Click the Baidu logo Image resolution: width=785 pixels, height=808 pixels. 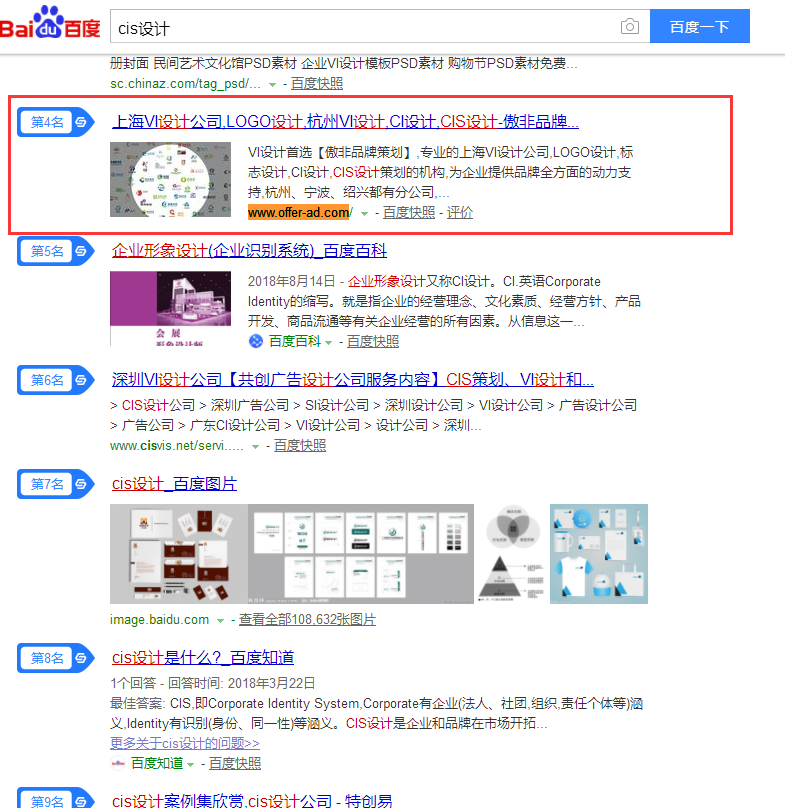coord(50,23)
